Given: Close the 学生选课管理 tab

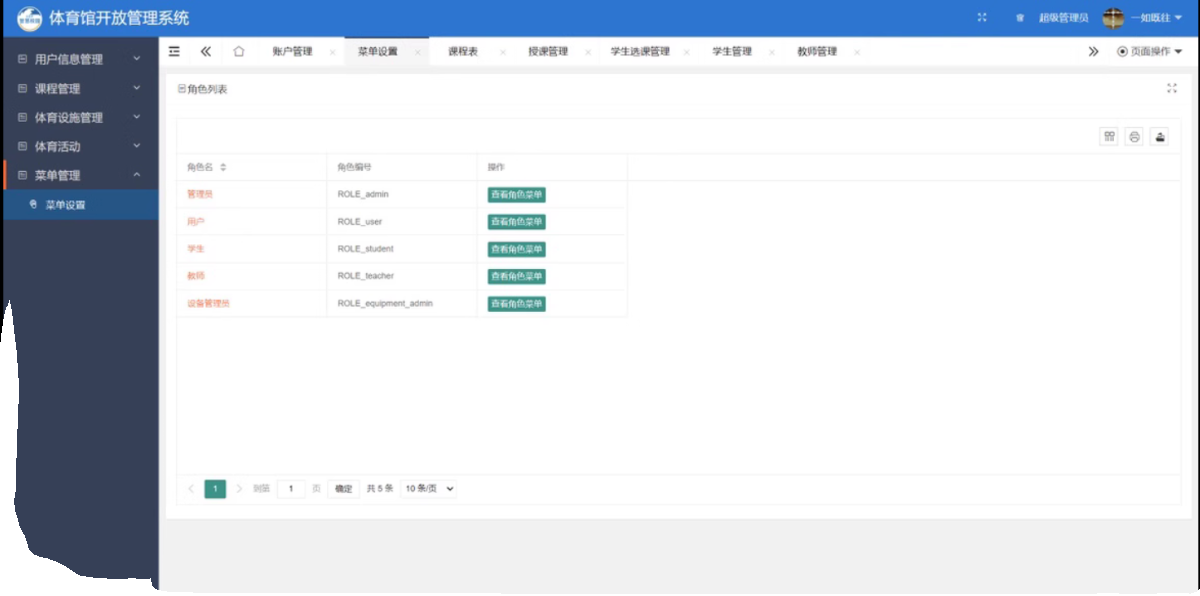Looking at the screenshot, I should point(688,52).
